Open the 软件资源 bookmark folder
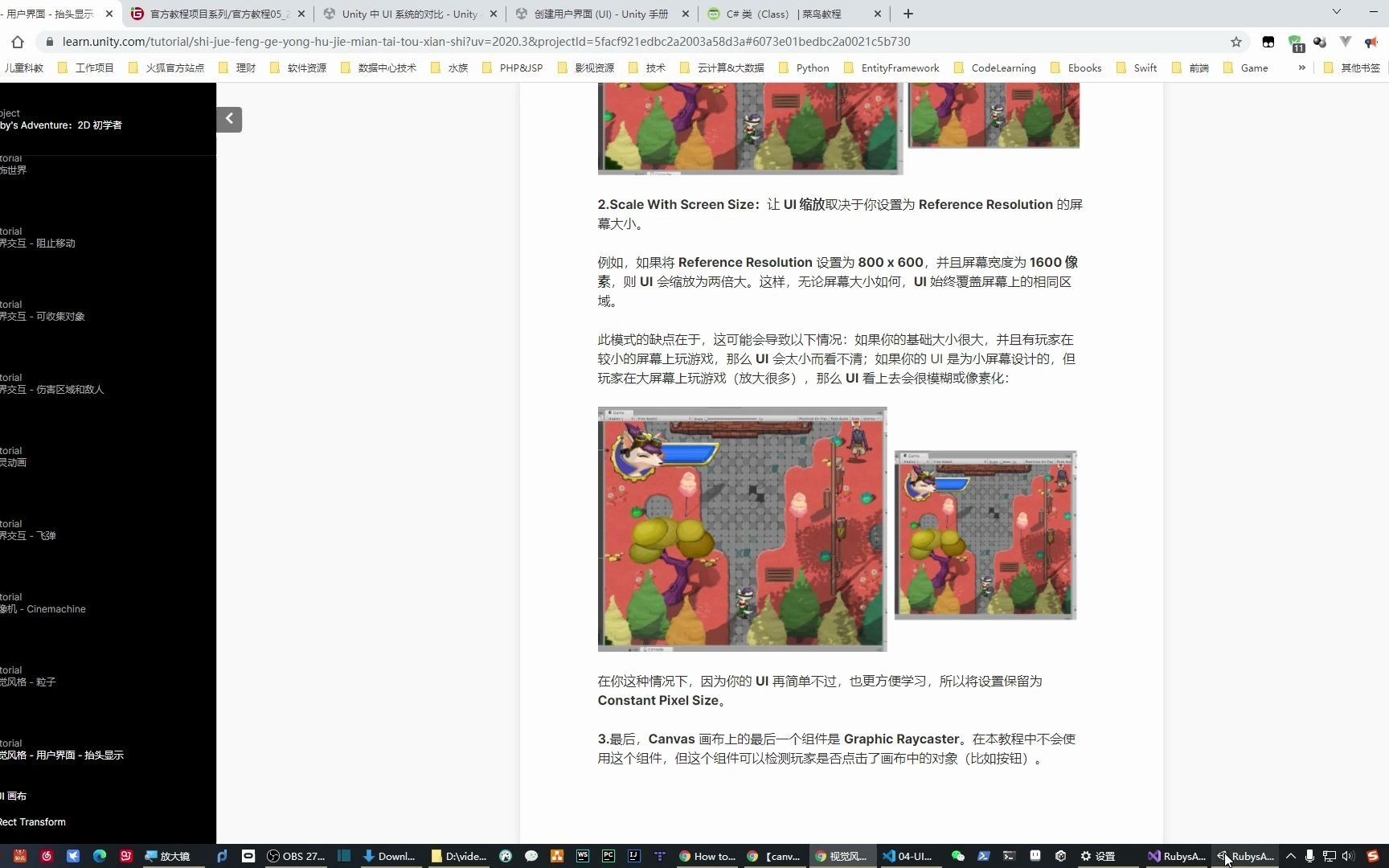Image resolution: width=1389 pixels, height=868 pixels. pyautogui.click(x=298, y=68)
